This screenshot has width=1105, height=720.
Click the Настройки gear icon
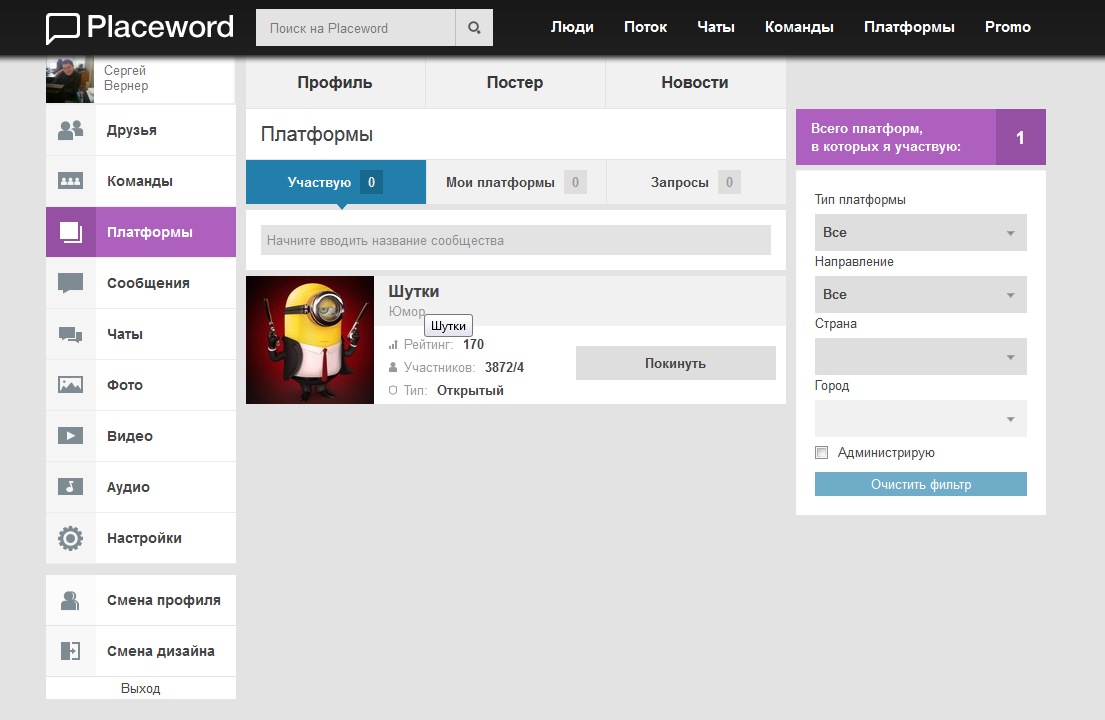pos(70,538)
